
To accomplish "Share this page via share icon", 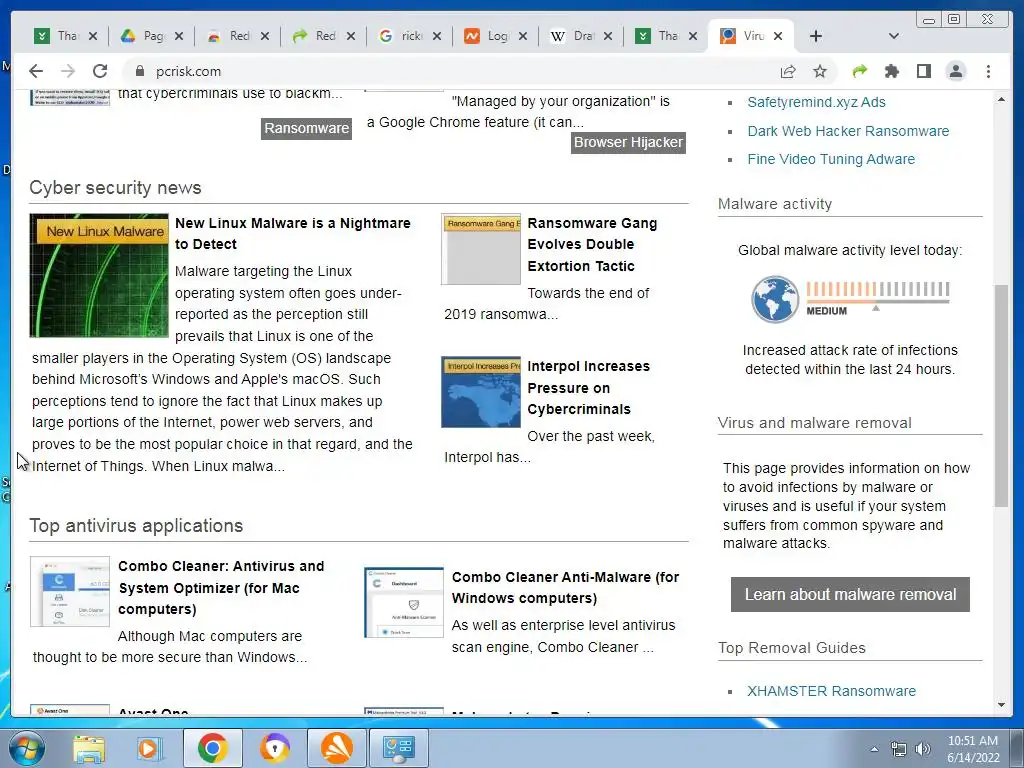I will point(788,71).
